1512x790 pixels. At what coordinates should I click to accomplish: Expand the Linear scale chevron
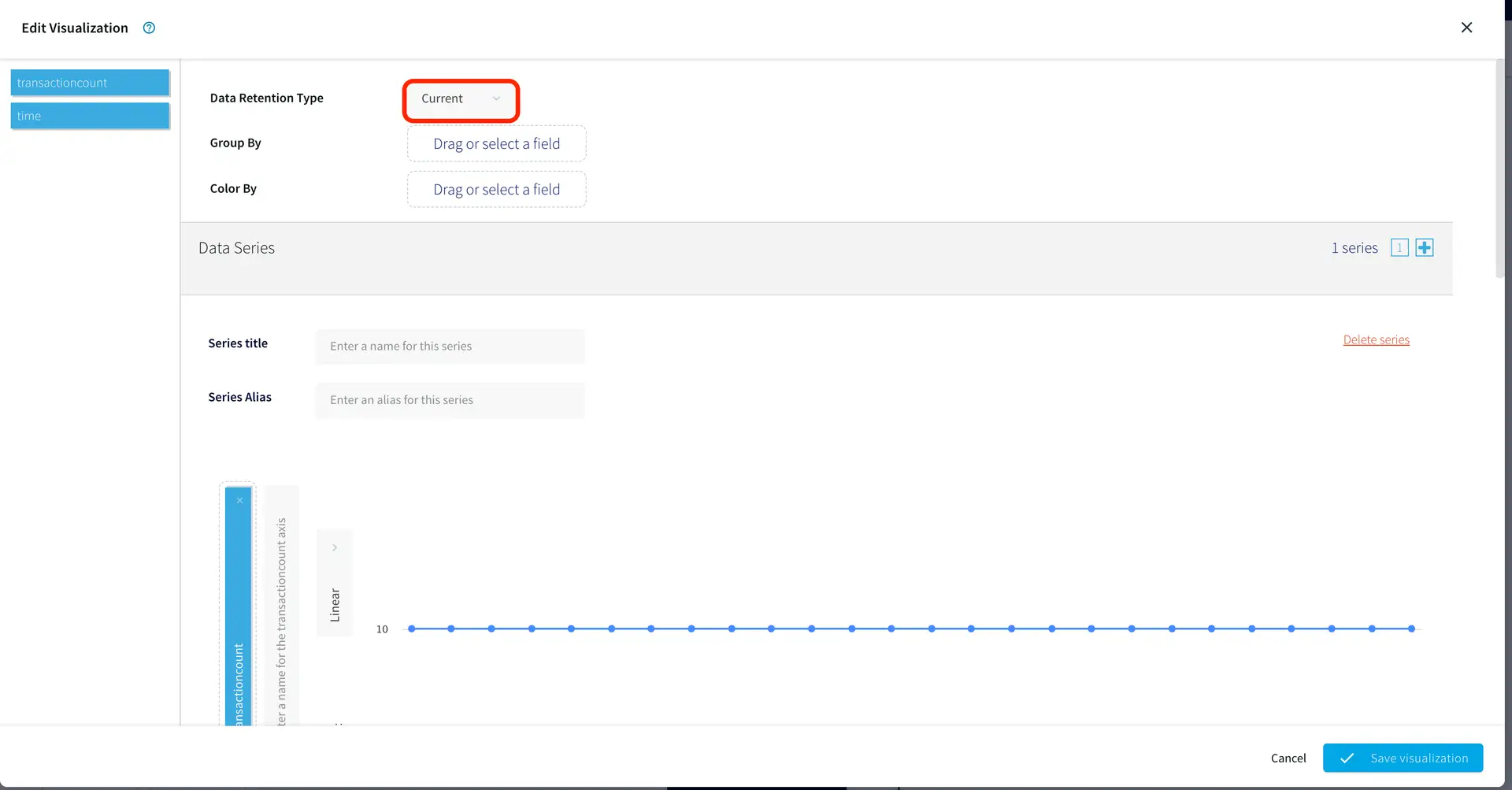point(335,547)
